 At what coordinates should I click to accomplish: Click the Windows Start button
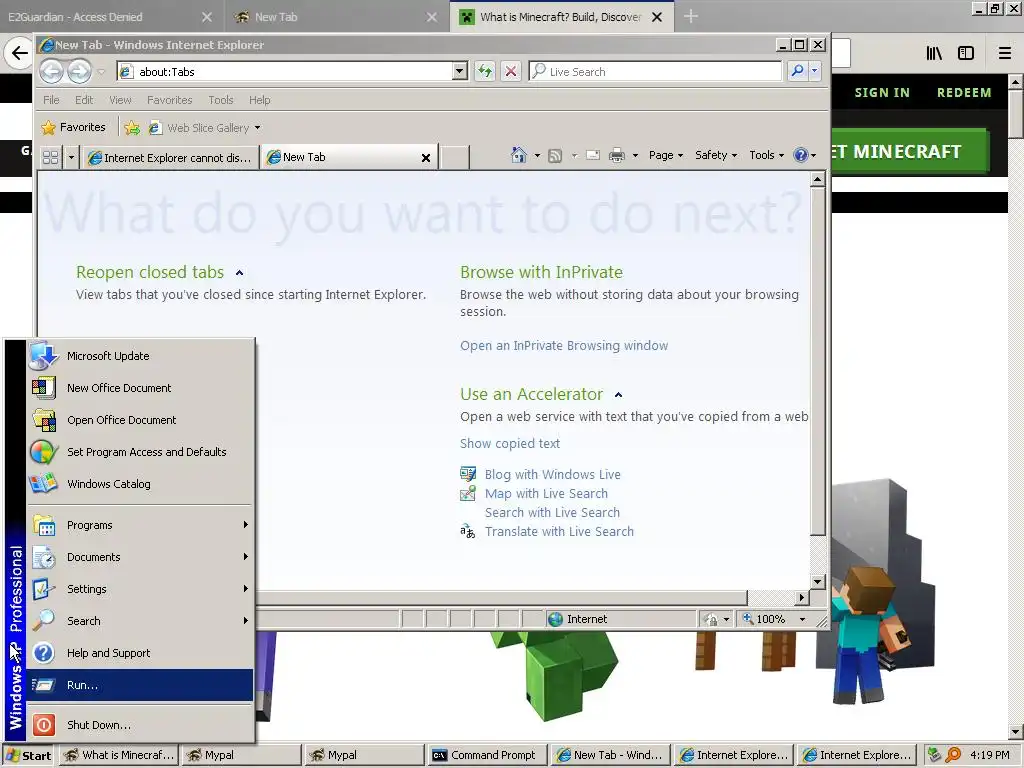point(28,756)
